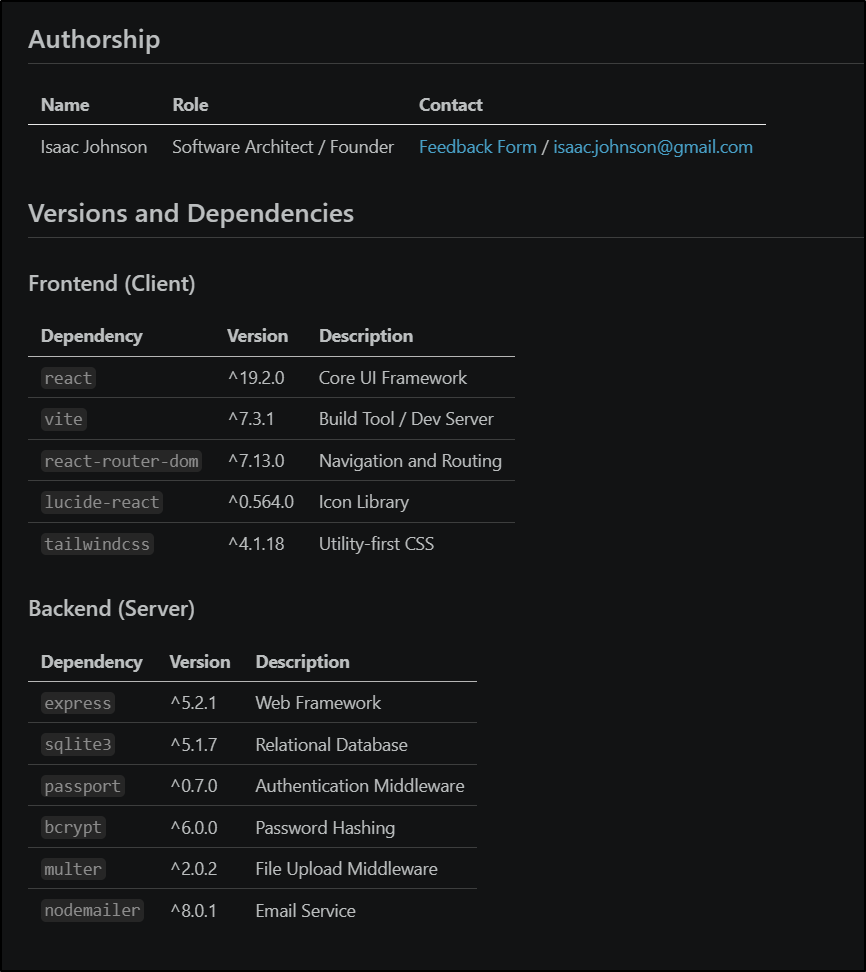Click the tailwindcss code label
866x972 pixels.
(x=97, y=544)
